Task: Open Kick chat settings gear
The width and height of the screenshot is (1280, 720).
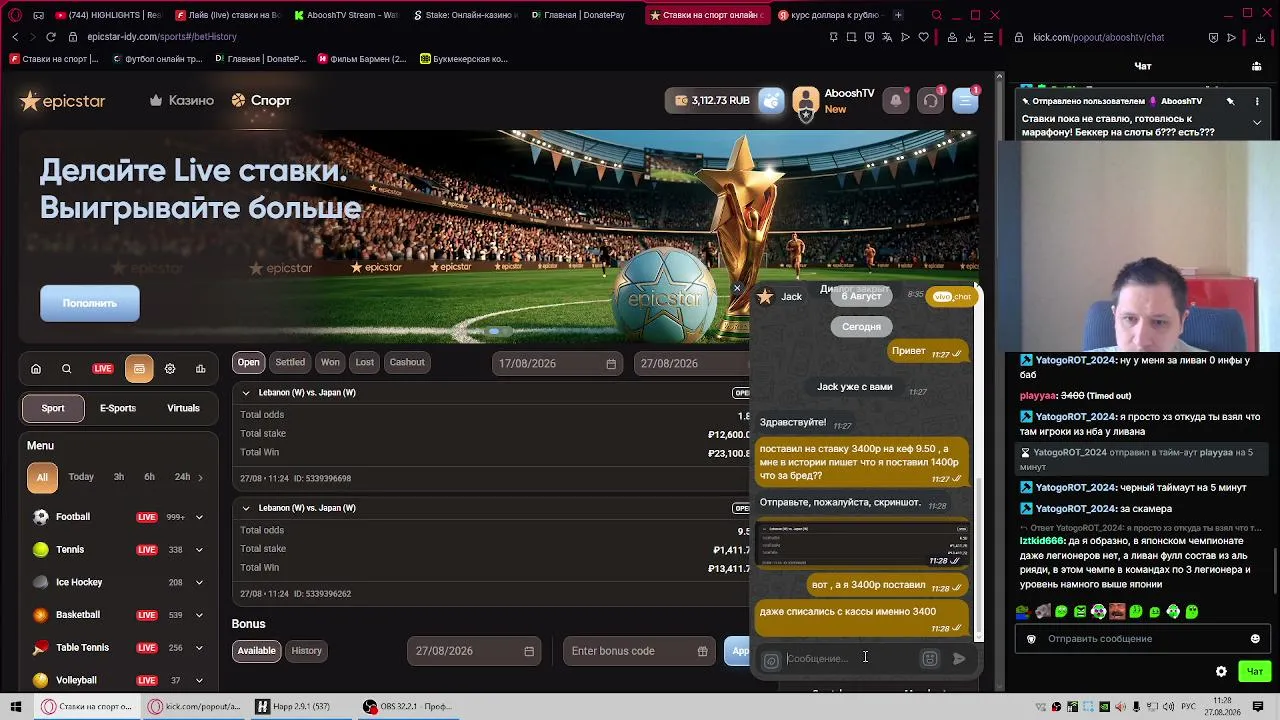Action: (x=1221, y=671)
